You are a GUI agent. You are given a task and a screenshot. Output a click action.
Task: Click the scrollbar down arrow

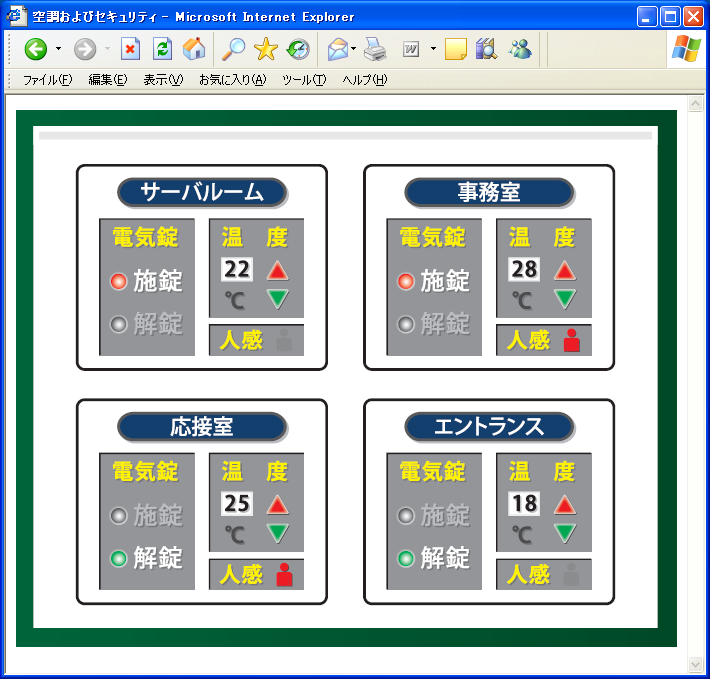pyautogui.click(x=695, y=664)
